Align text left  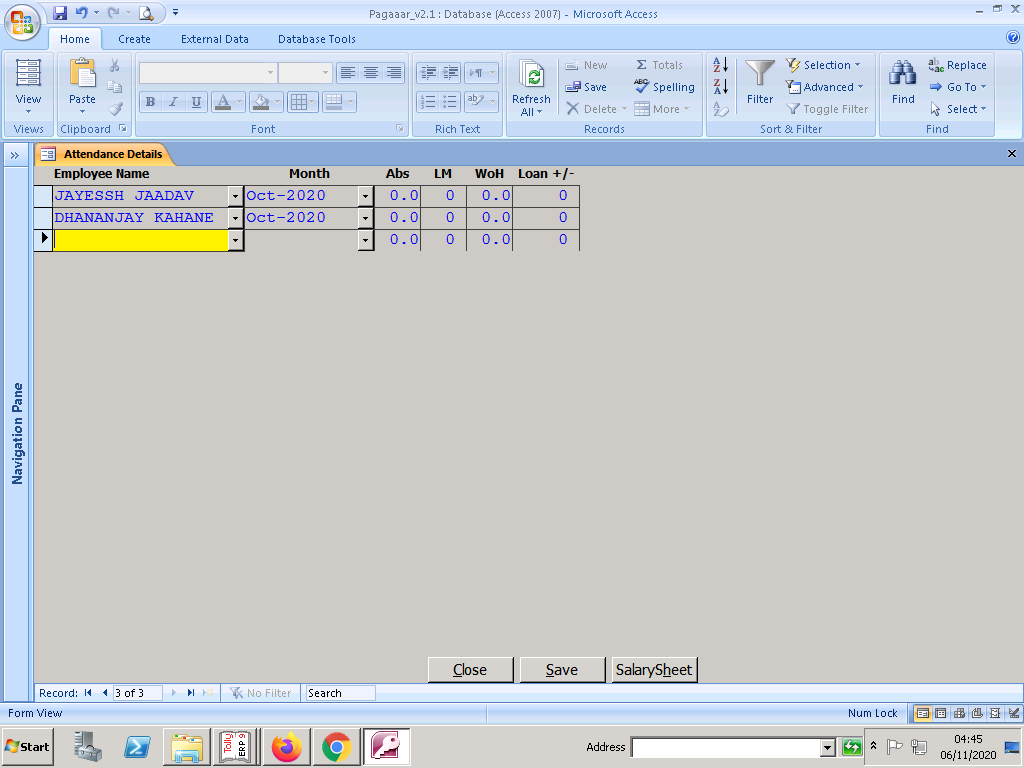pos(348,72)
